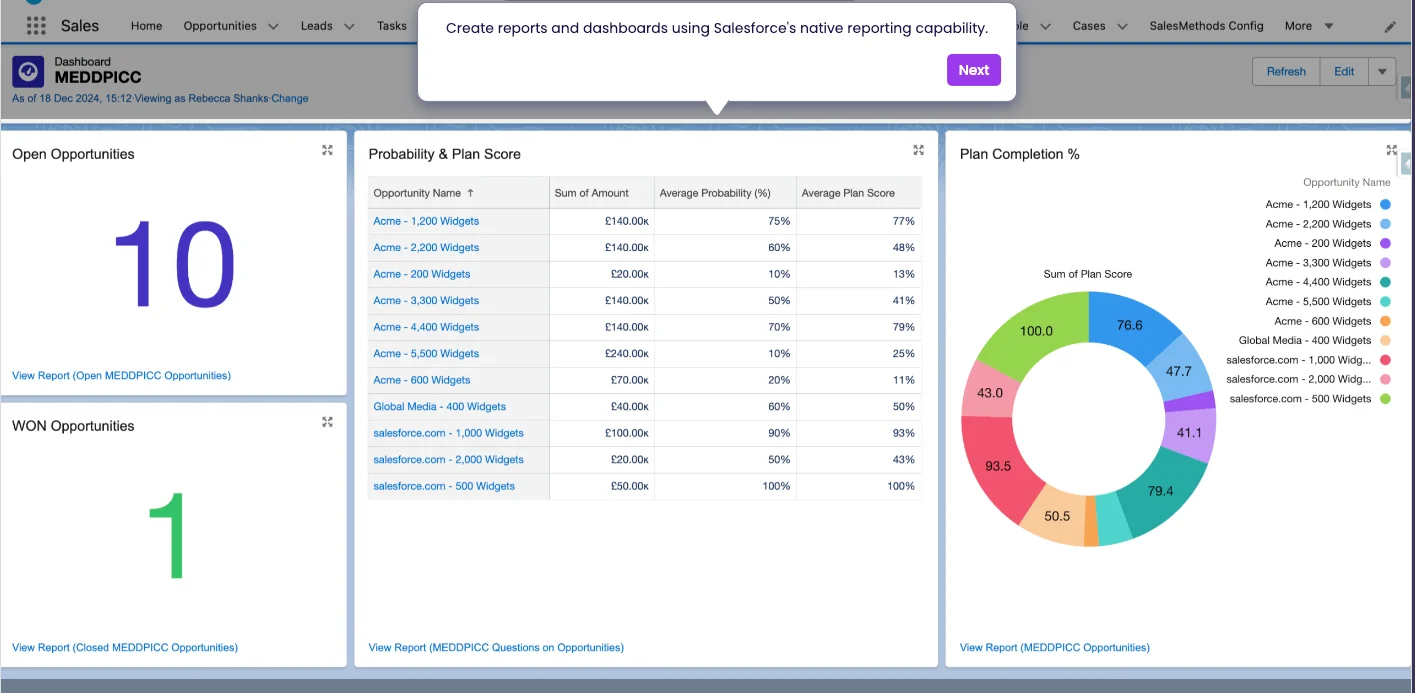View Report MEDDPICC Questions on Opportunities

tap(496, 648)
